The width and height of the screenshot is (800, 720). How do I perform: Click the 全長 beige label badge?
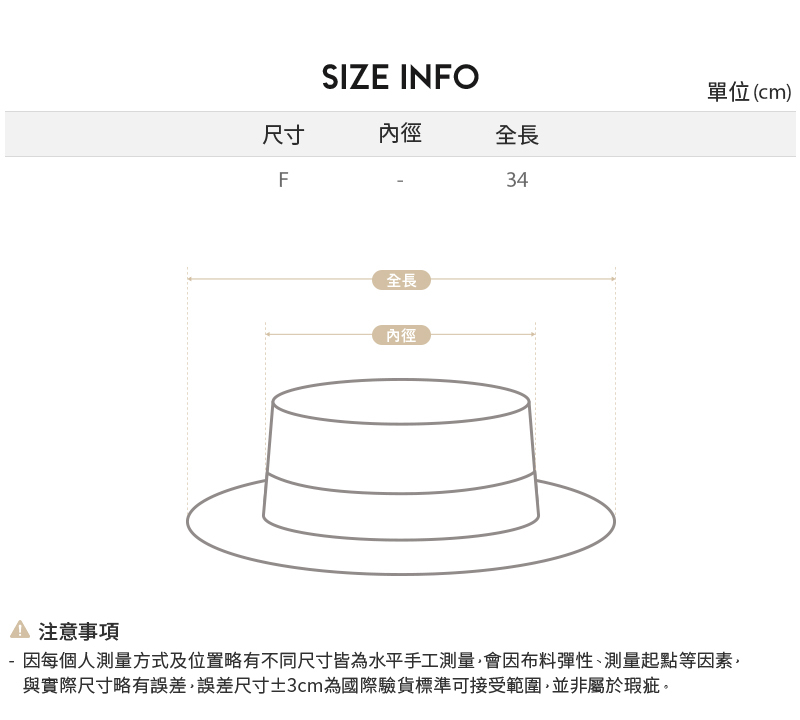(x=402, y=280)
